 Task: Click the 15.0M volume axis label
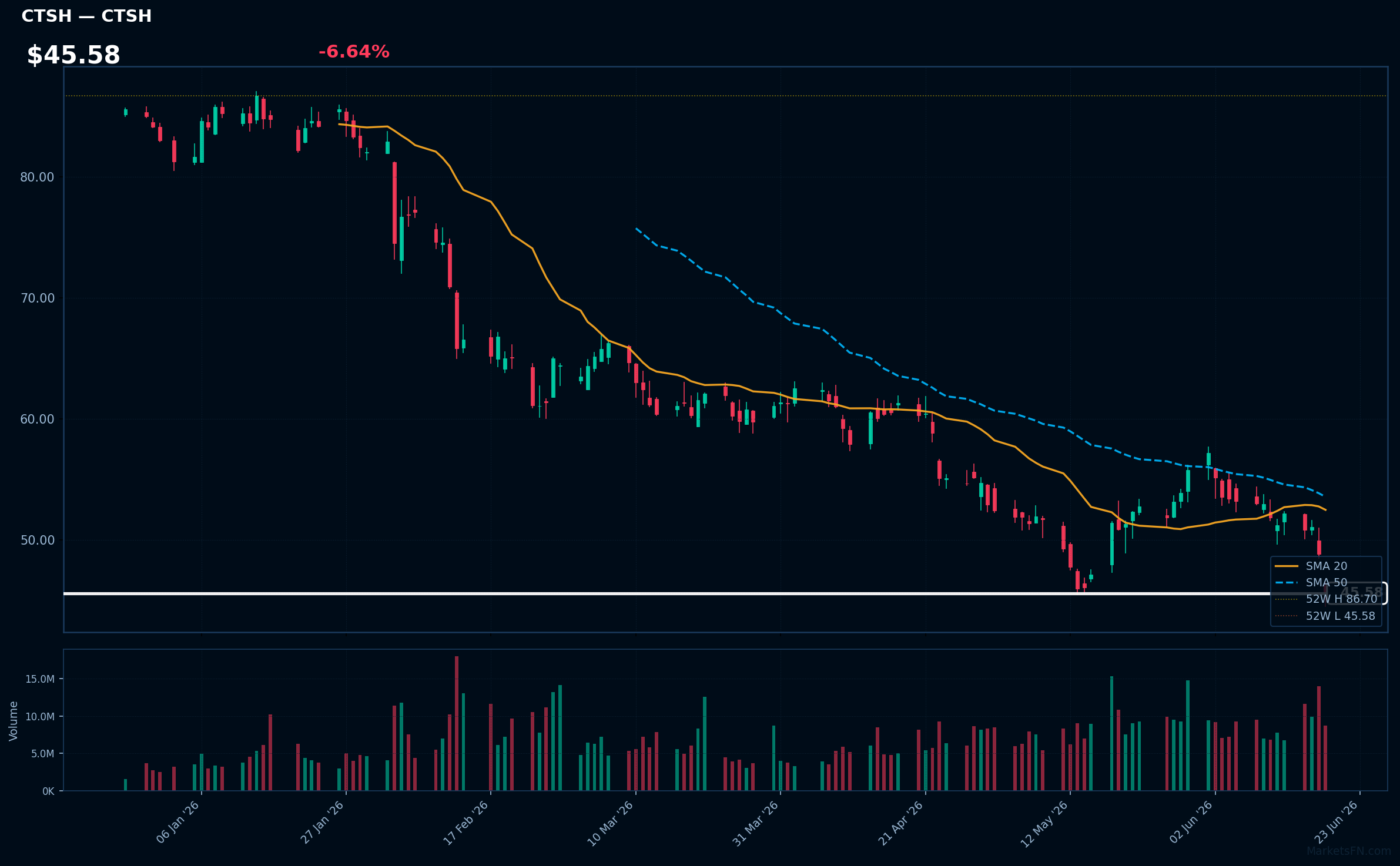point(39,679)
